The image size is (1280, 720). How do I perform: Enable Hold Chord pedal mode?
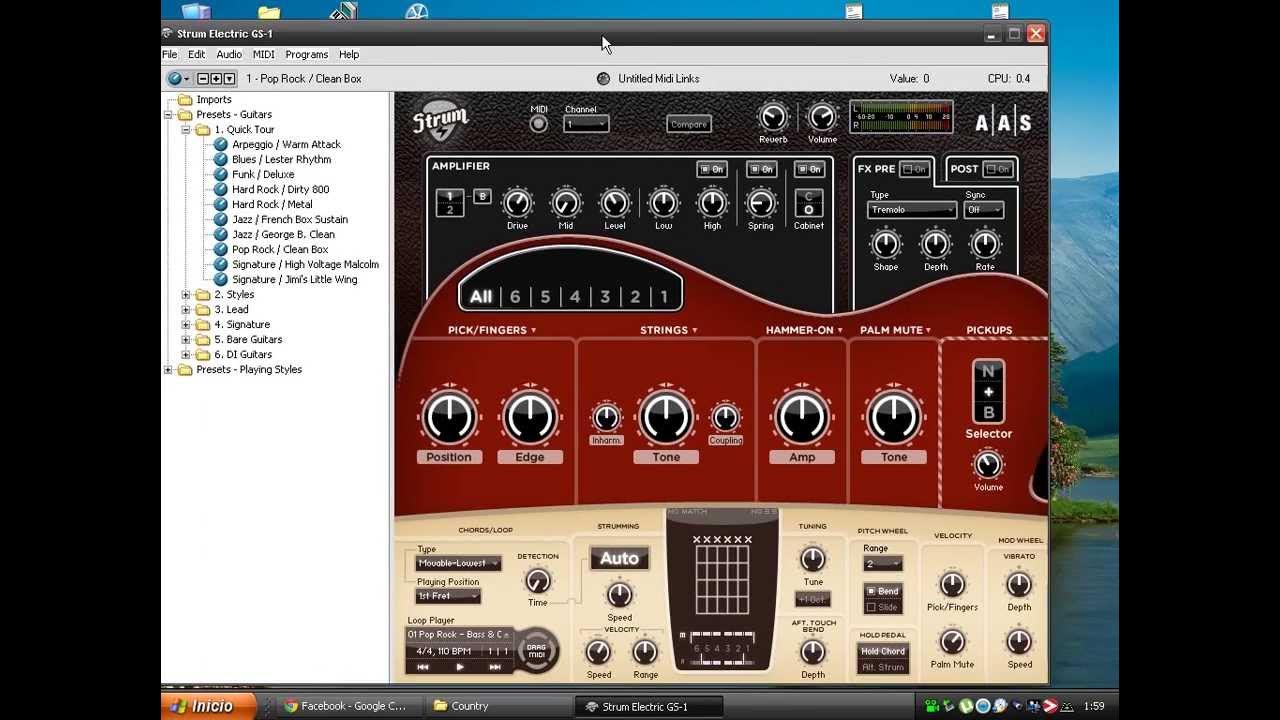click(x=883, y=651)
